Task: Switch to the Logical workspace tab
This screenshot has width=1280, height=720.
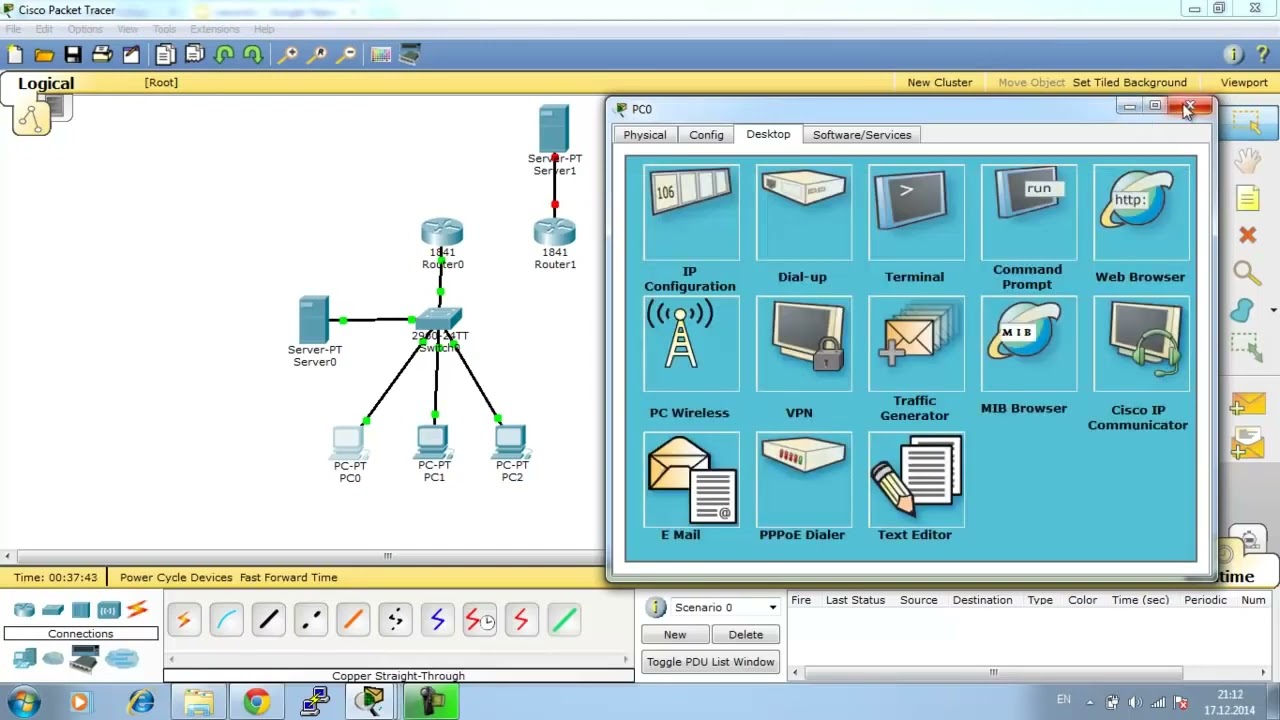Action: (x=46, y=84)
